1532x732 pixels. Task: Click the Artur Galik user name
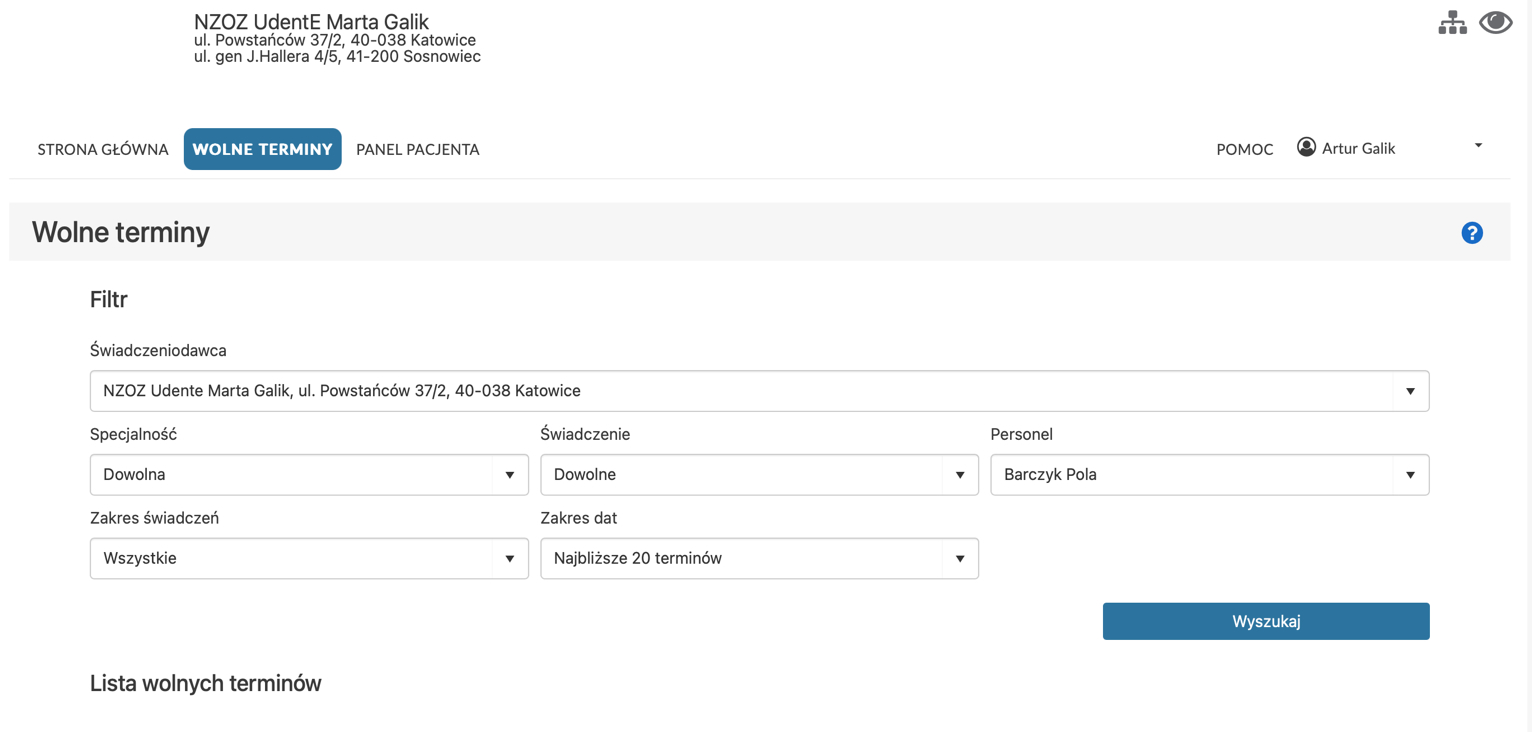[x=1358, y=148]
